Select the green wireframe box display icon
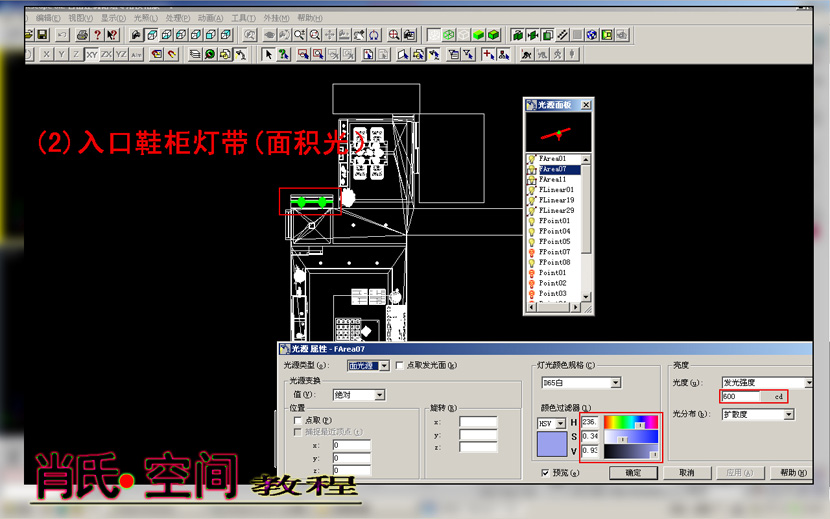Image resolution: width=830 pixels, height=519 pixels. click(449, 35)
